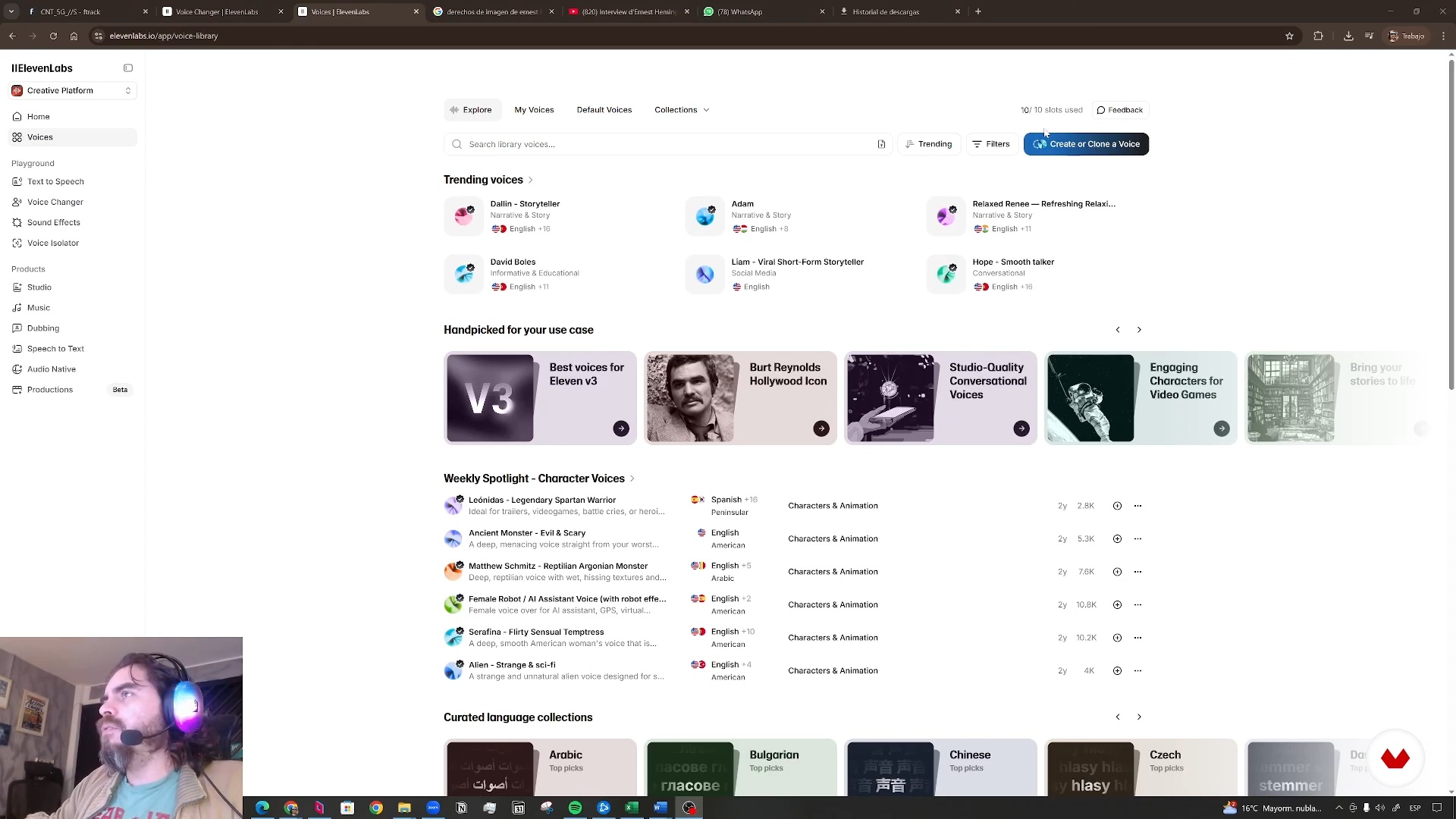This screenshot has width=1456, height=819.
Task: Click arrow on Burt Reynolds Hollywood Icon card
Action: coord(821,429)
